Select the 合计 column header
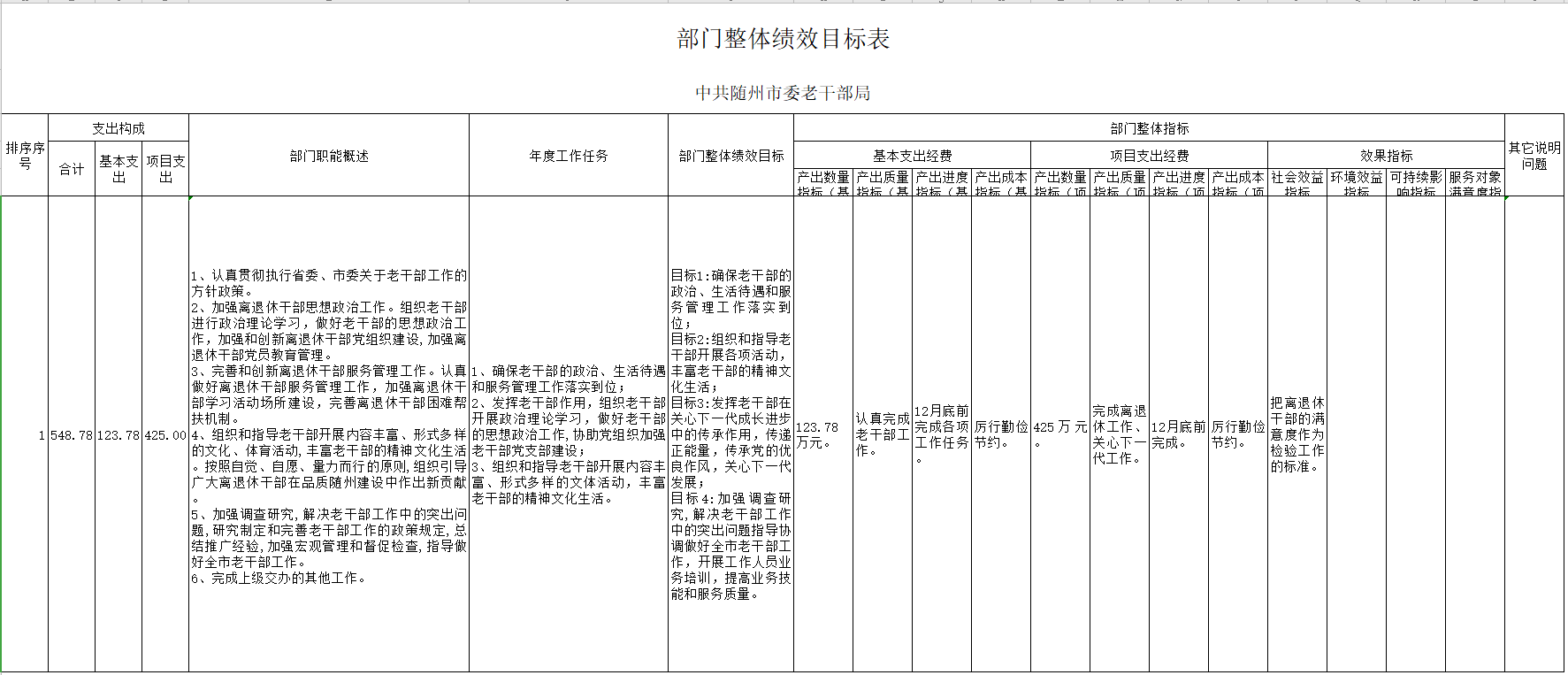1568x675 pixels. [72, 169]
